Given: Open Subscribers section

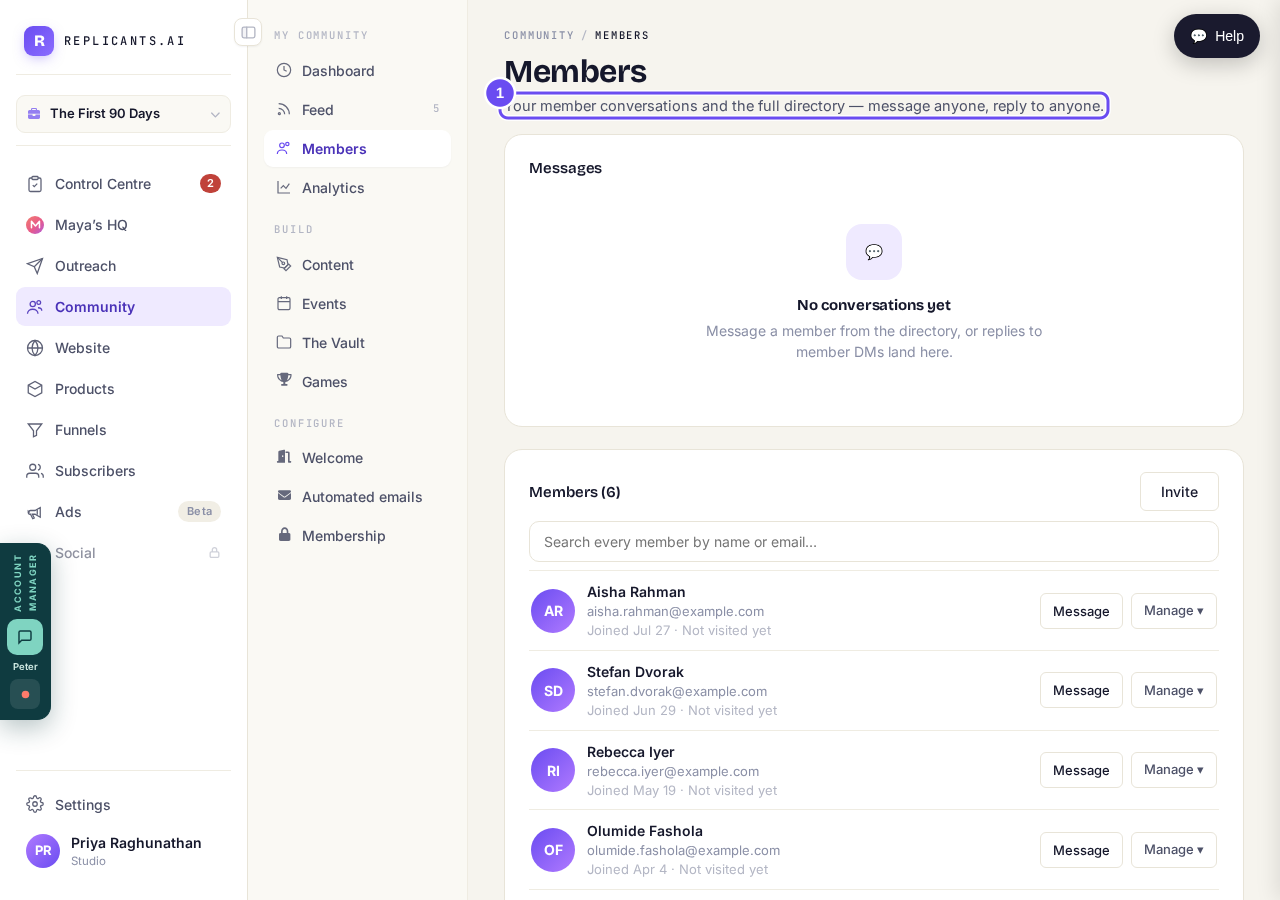Looking at the screenshot, I should (123, 471).
